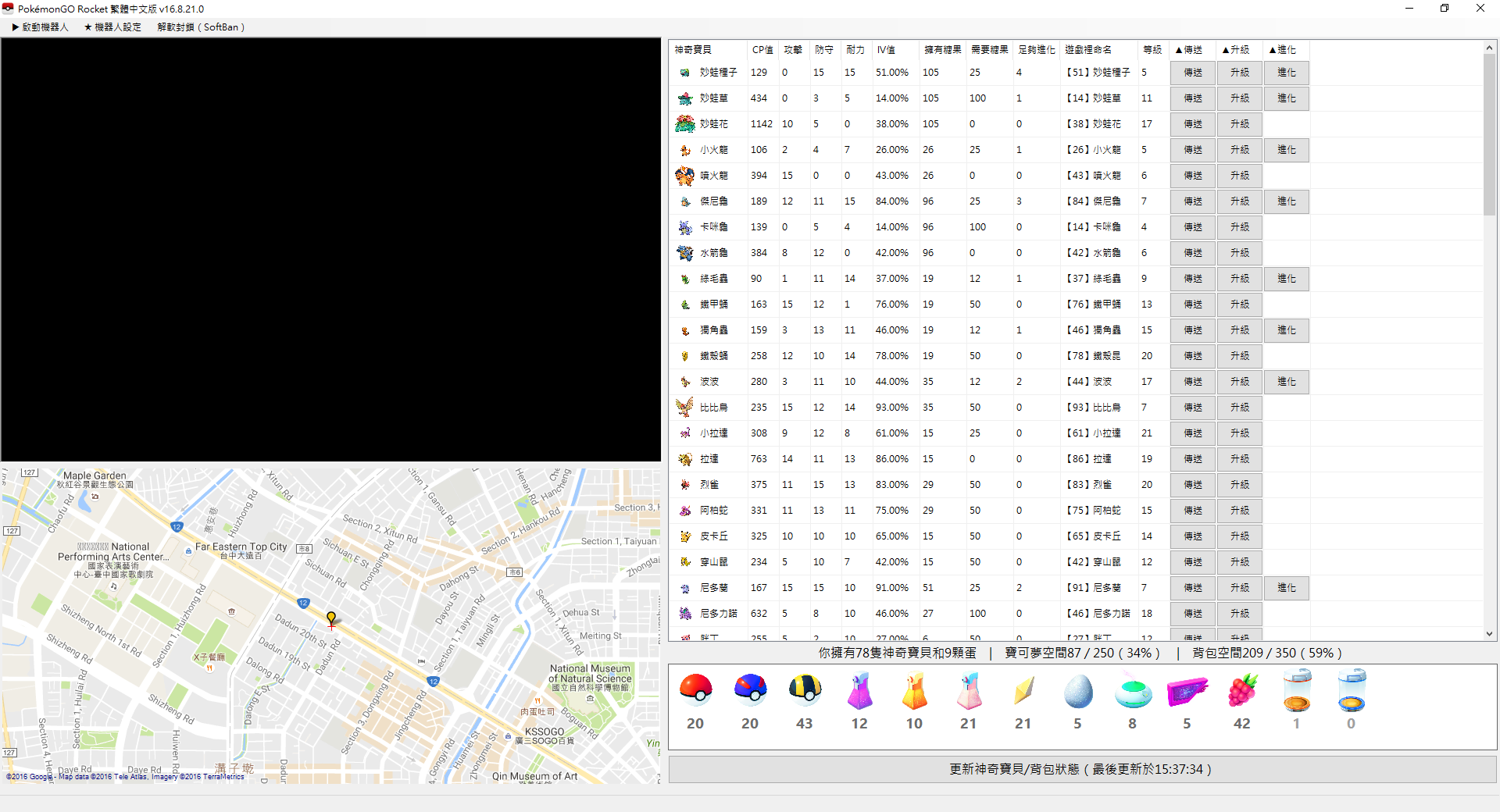Open the 機器人設定 menu
Image resolution: width=1500 pixels, height=812 pixels.
point(113,27)
